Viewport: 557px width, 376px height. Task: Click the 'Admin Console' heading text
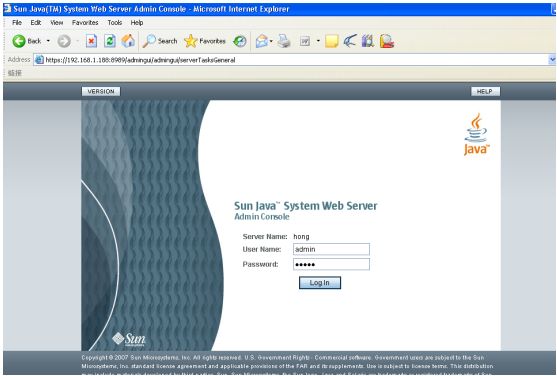pyautogui.click(x=262, y=217)
